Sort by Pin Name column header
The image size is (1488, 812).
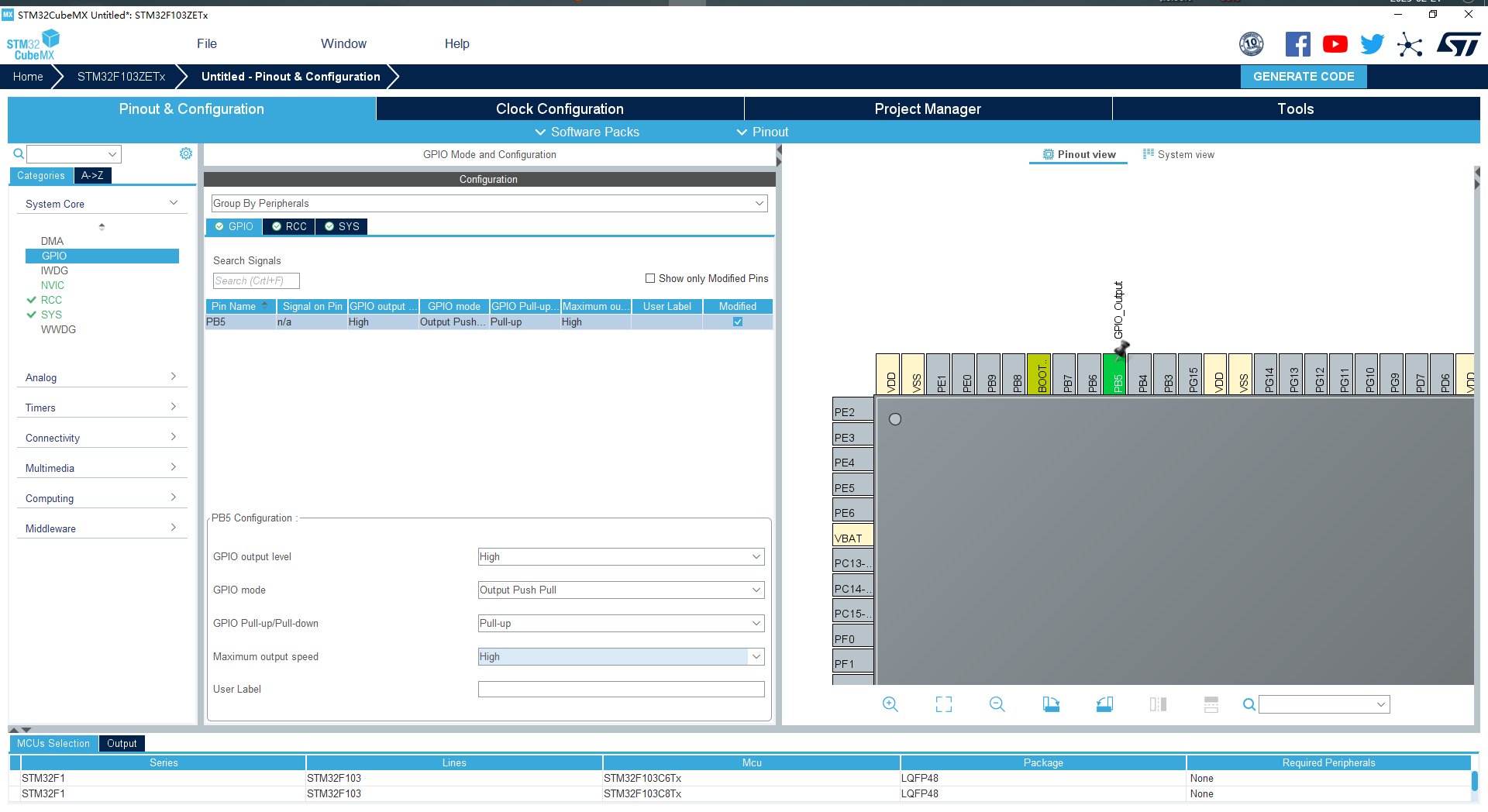pos(241,306)
